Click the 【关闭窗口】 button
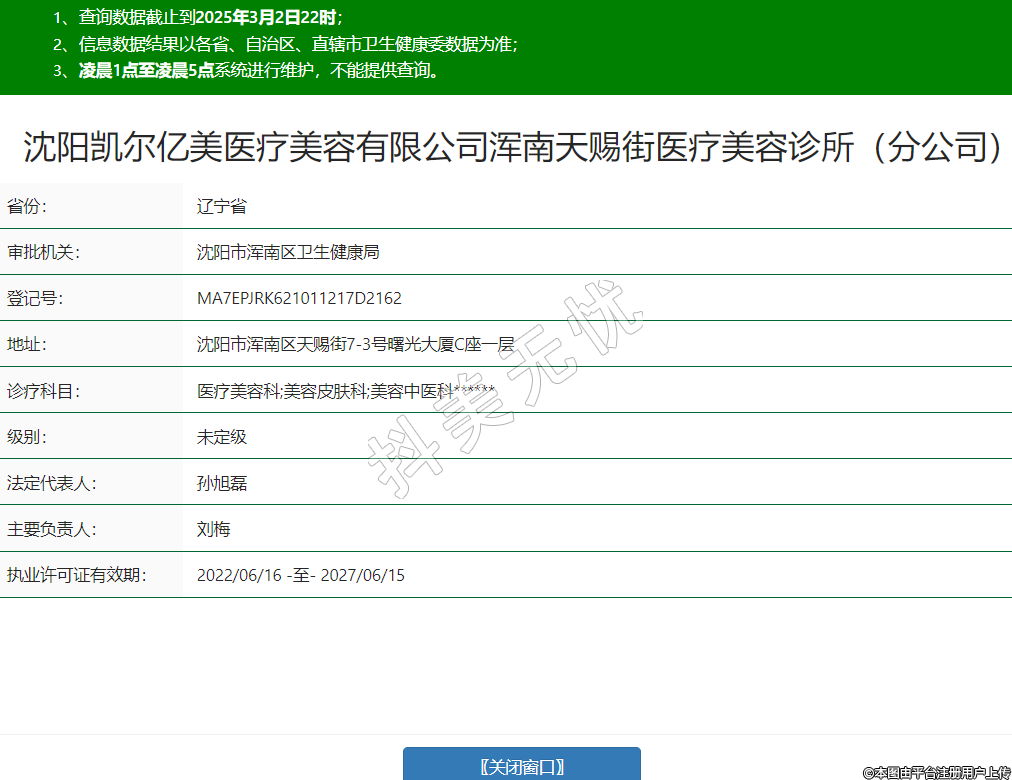1012x780 pixels. pos(521,766)
